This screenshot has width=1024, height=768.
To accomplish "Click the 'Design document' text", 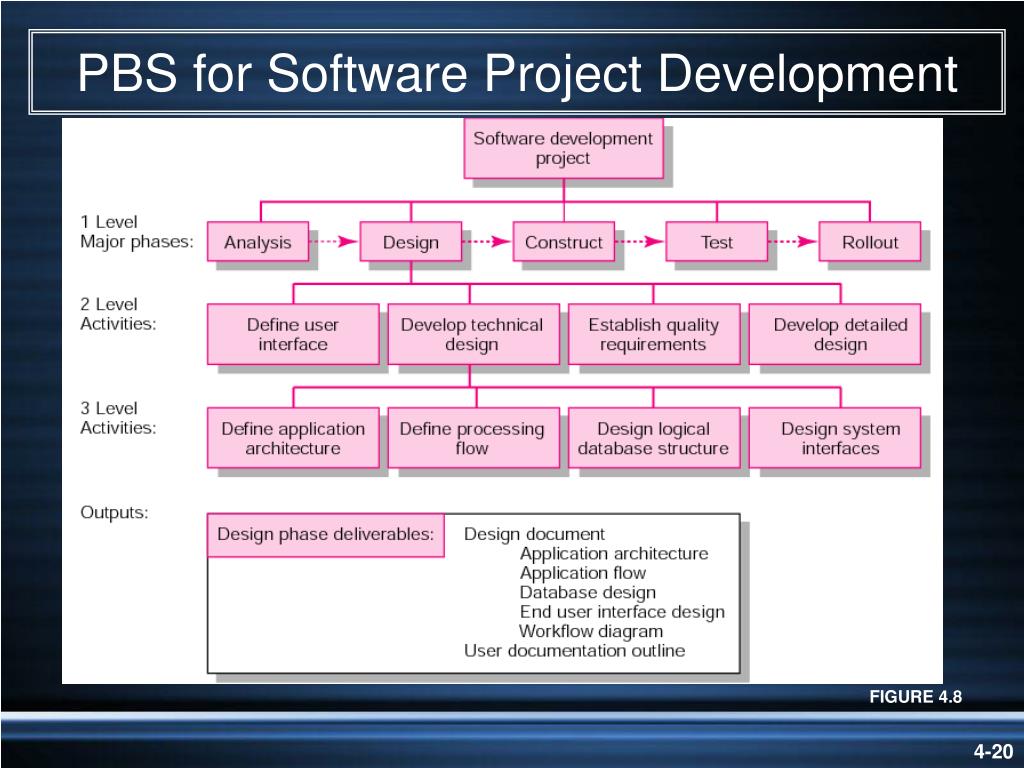I will click(534, 534).
